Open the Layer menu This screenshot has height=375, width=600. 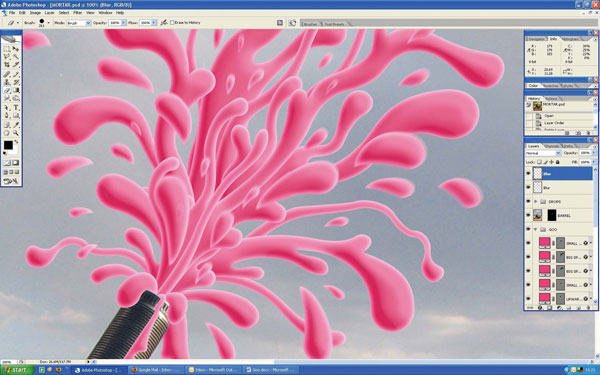click(50, 13)
